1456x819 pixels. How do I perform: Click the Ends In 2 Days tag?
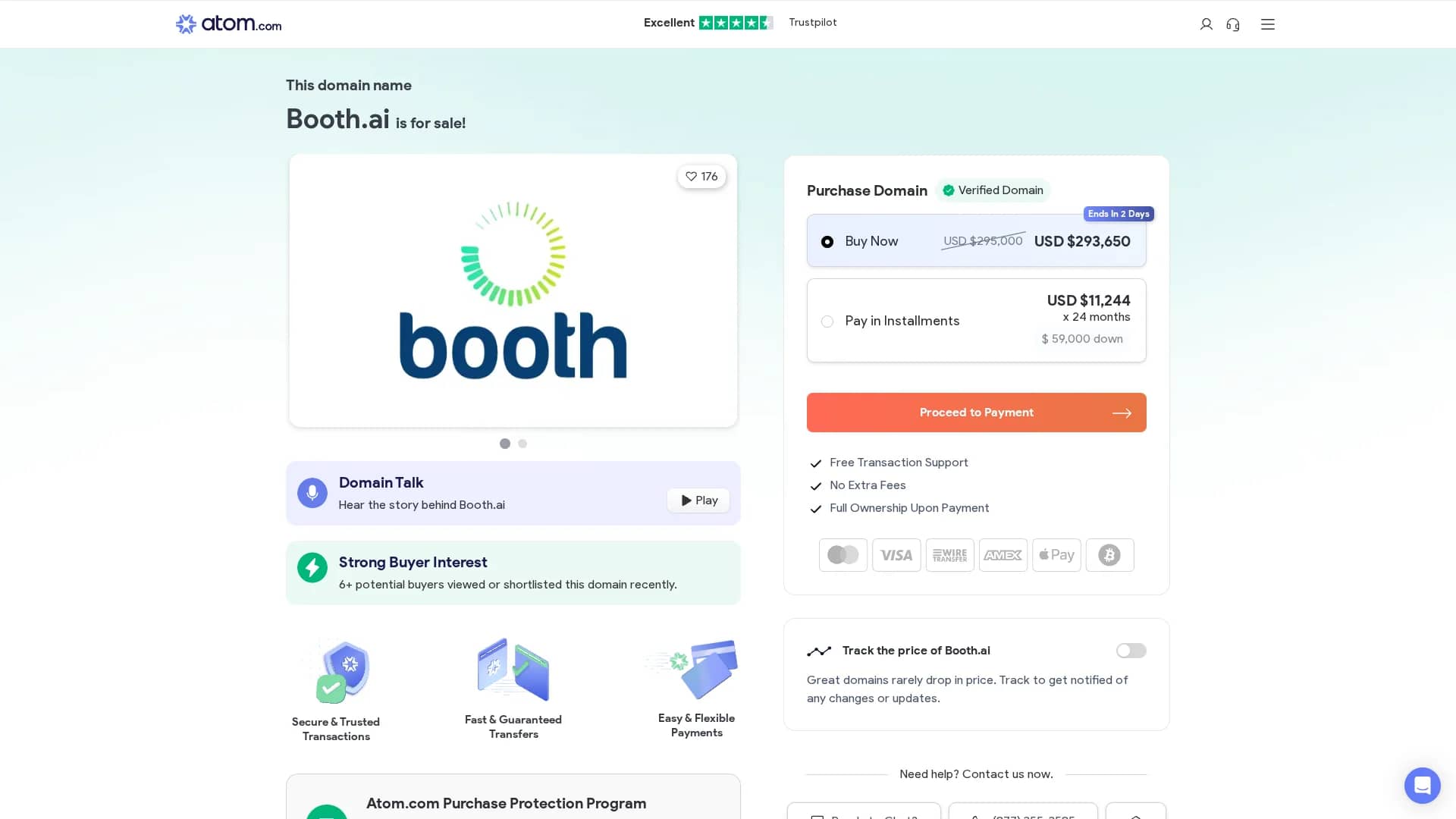1119,214
